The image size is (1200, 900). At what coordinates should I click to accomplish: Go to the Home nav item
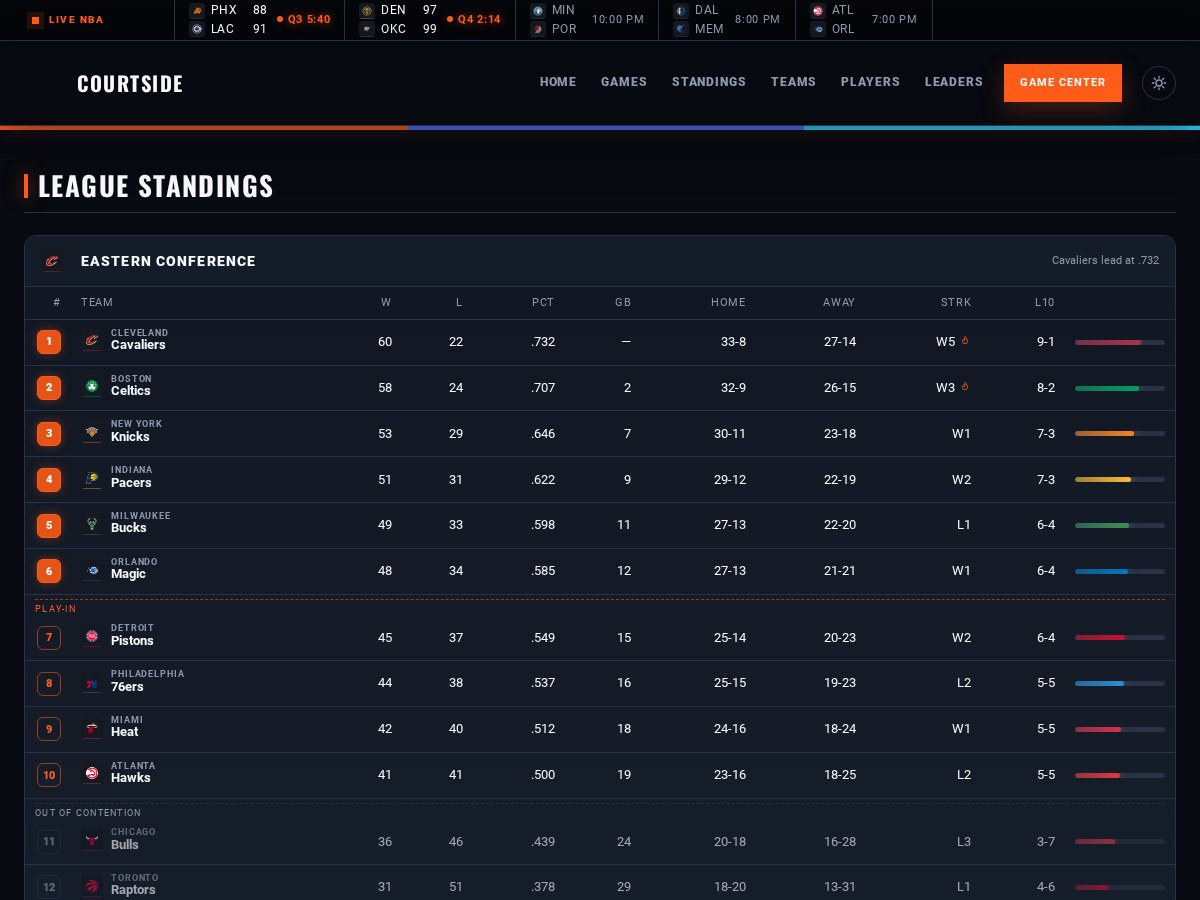pyautogui.click(x=558, y=82)
